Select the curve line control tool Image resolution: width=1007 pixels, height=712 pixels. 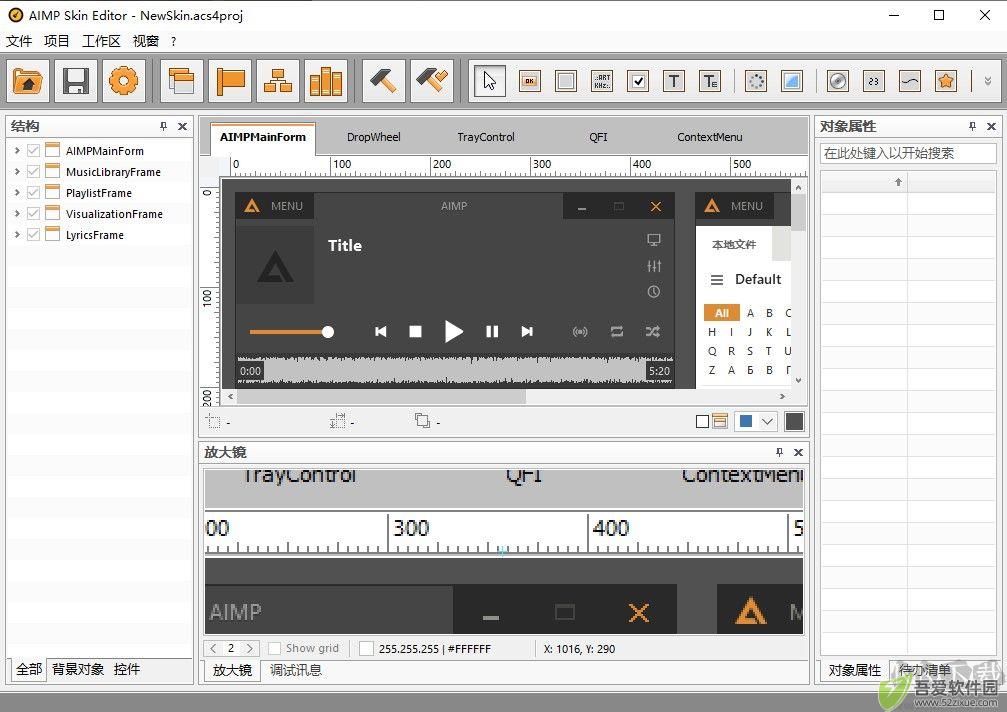910,81
